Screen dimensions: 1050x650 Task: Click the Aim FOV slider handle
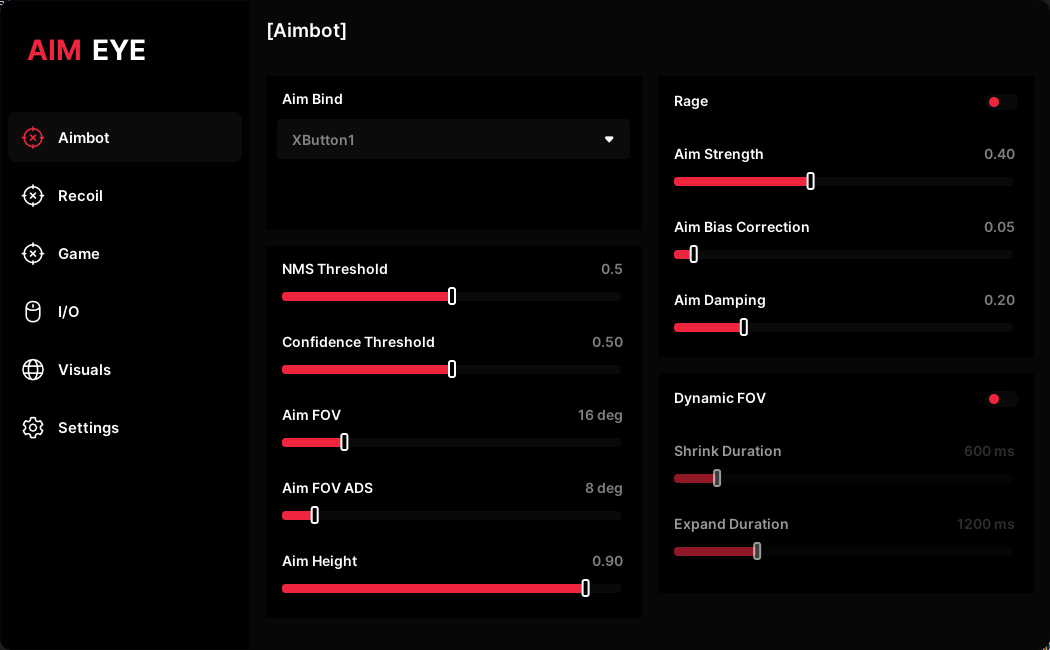coord(344,442)
